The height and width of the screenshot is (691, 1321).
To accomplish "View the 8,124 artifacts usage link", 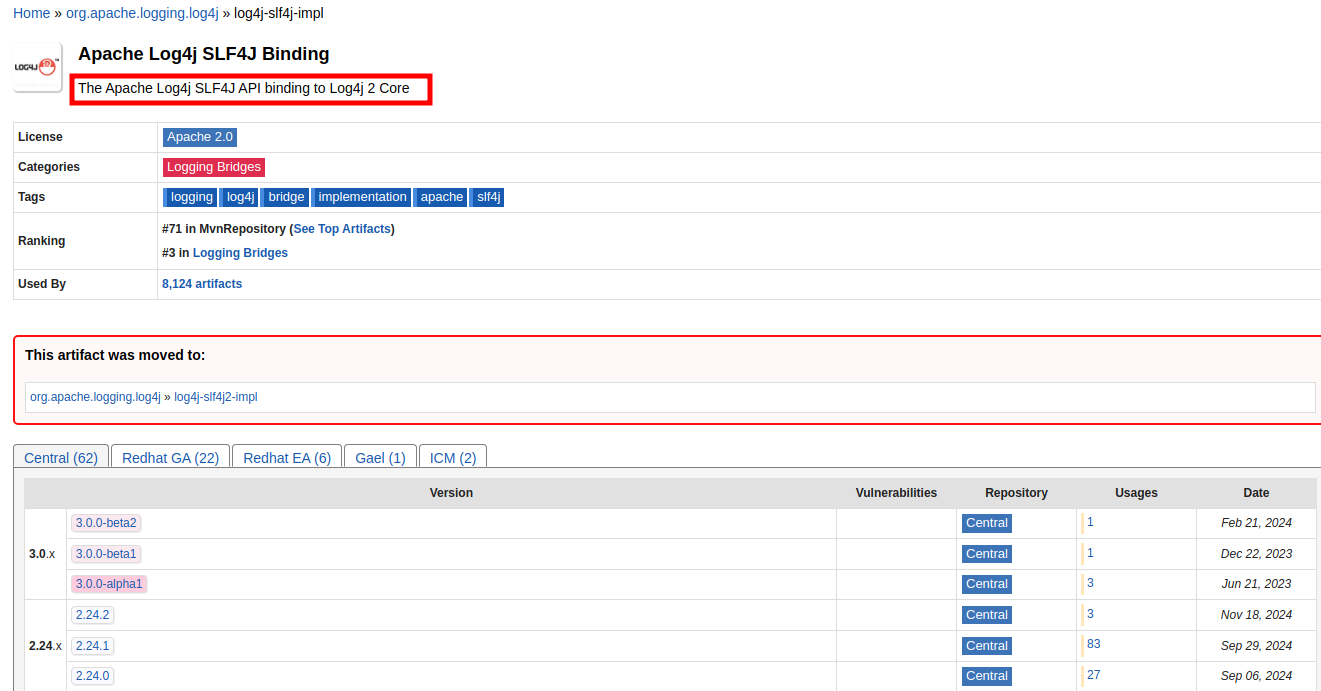I will coord(202,284).
